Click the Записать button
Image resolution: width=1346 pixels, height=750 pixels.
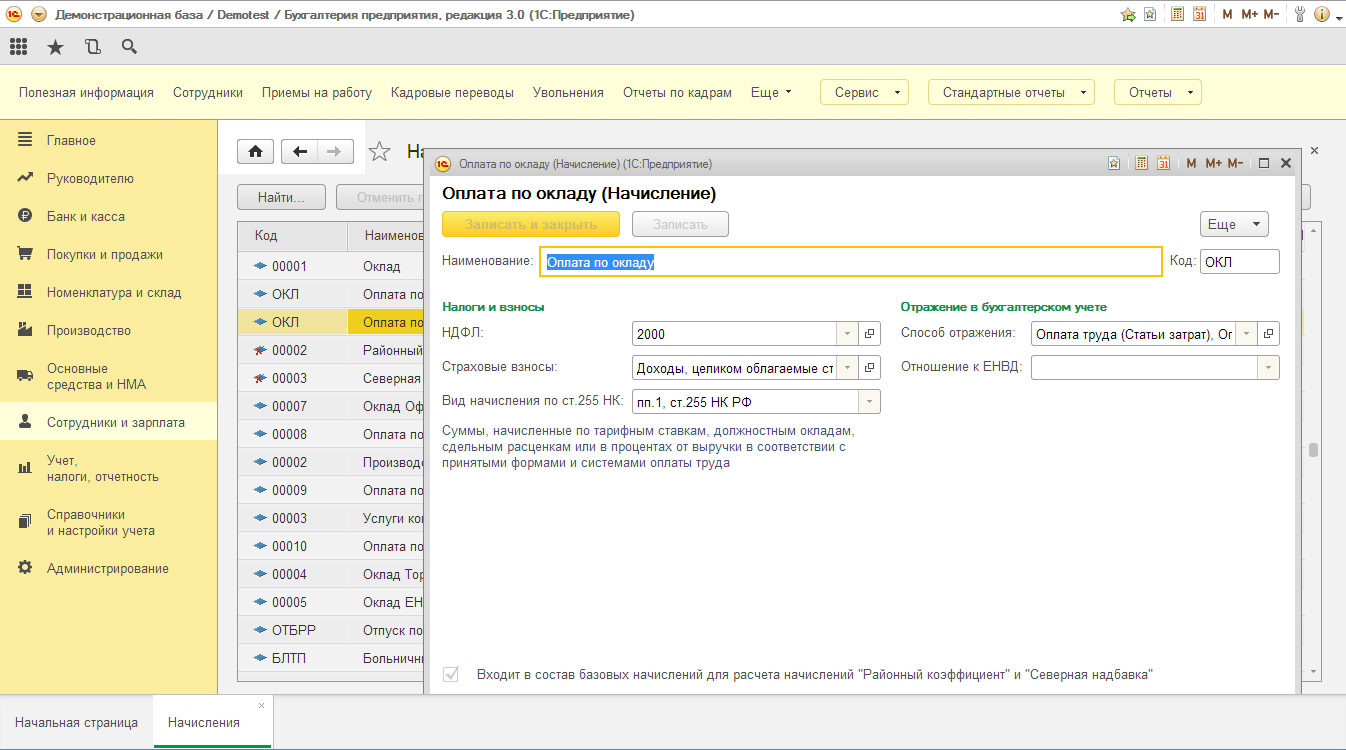pyautogui.click(x=680, y=224)
